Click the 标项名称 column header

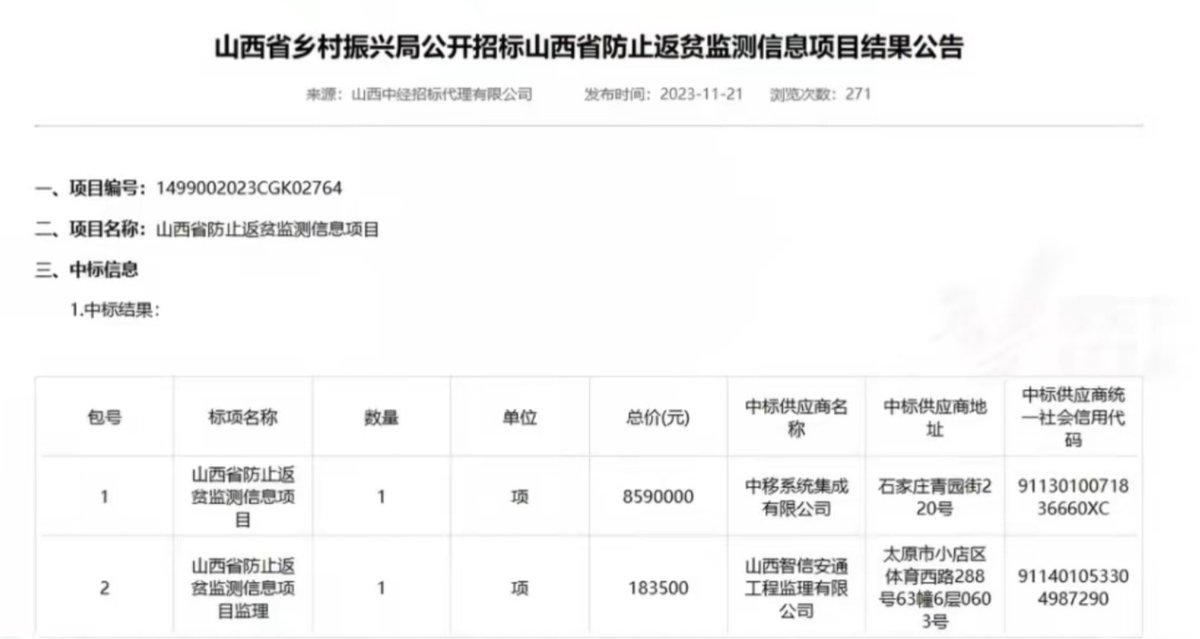(x=243, y=417)
